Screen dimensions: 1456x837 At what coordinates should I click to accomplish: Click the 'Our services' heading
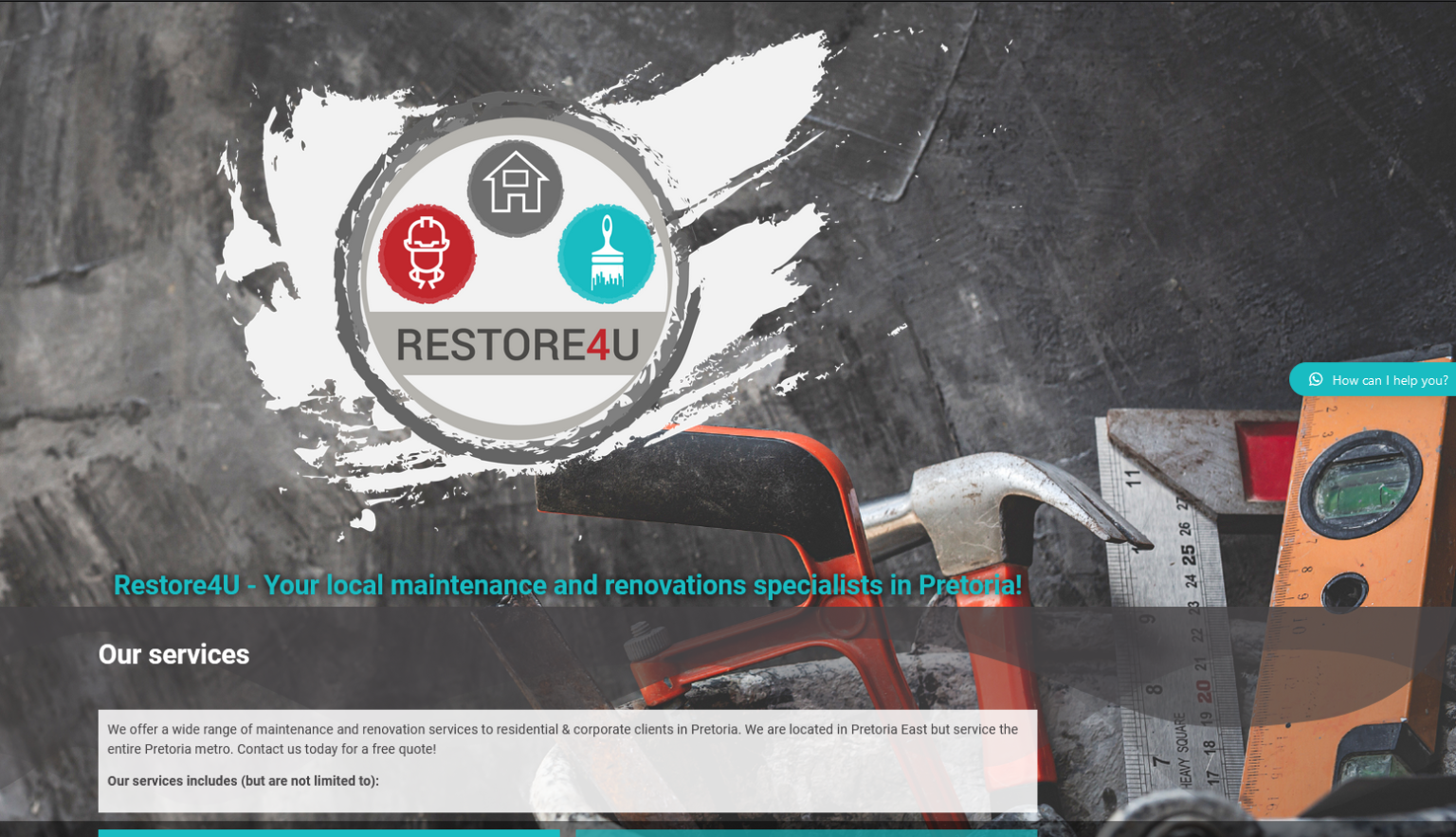pyautogui.click(x=173, y=655)
